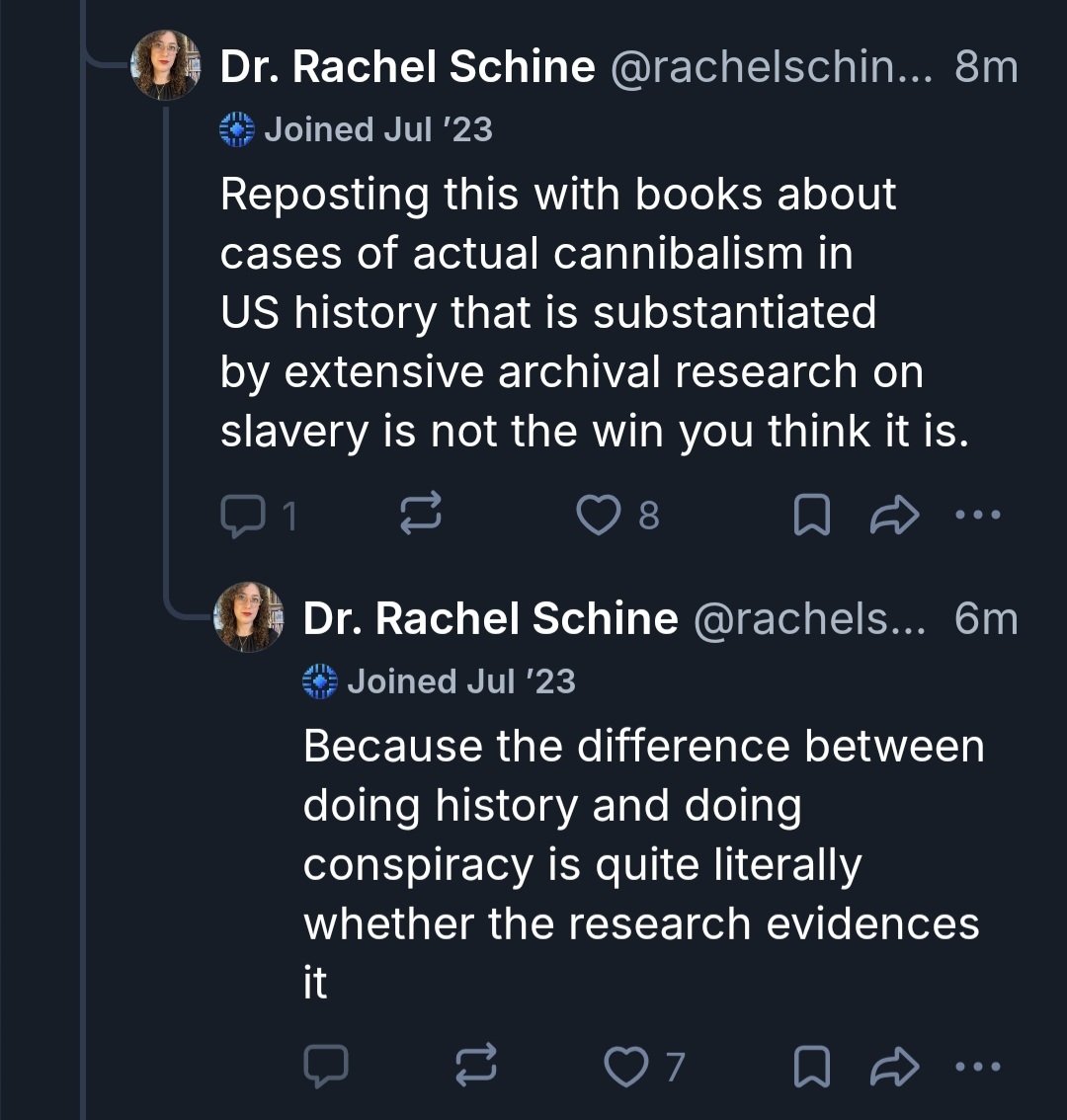Viewport: 1067px width, 1120px height.
Task: Open Dr. Rachel Schine's avatar in the 6m post
Action: point(248,617)
